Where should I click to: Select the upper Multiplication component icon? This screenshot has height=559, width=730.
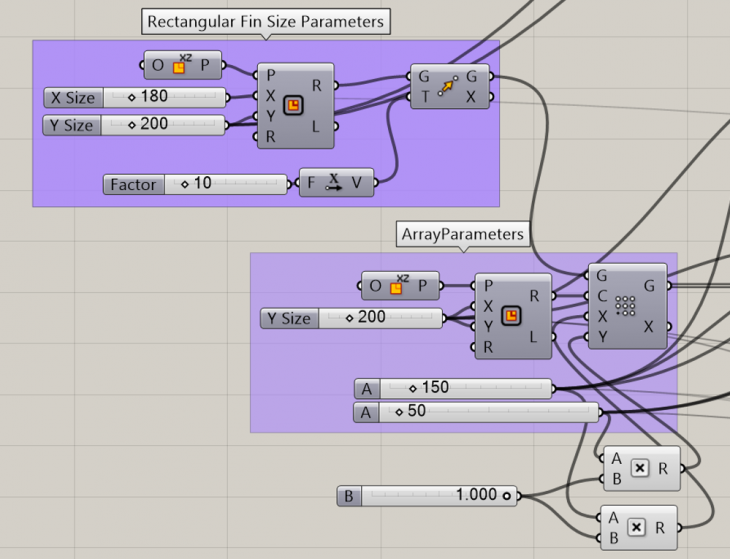641,468
